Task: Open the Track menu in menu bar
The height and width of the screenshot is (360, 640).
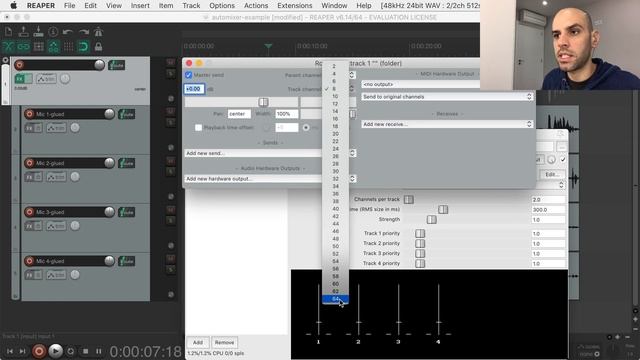Action: pos(191,6)
